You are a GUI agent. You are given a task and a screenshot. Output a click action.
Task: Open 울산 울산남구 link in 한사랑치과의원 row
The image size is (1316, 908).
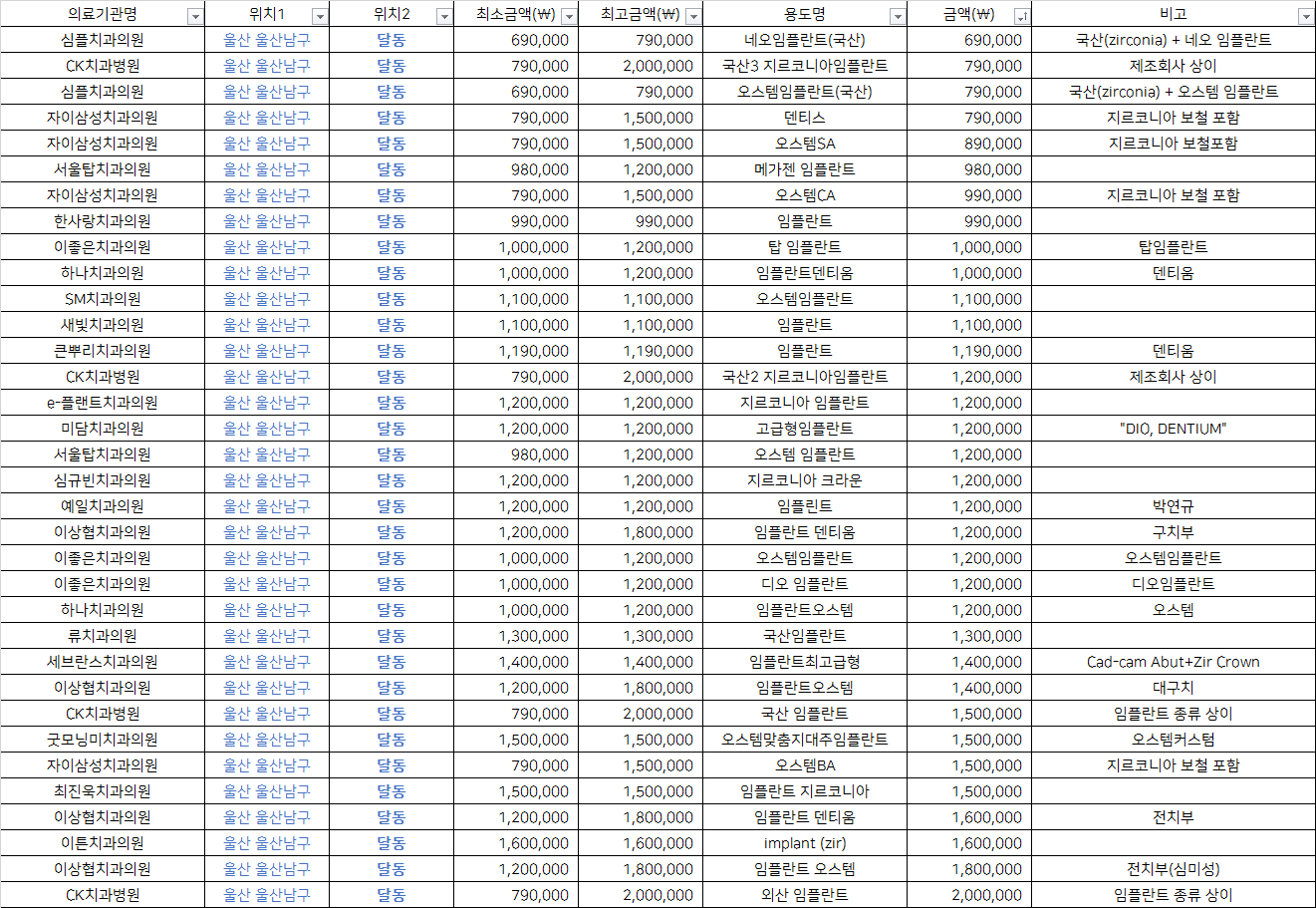(267, 221)
